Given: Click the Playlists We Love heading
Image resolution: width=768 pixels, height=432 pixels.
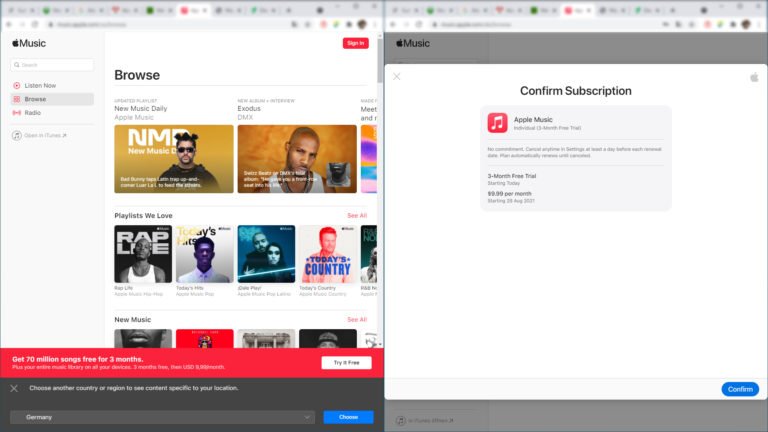Looking at the screenshot, I should click(x=143, y=216).
